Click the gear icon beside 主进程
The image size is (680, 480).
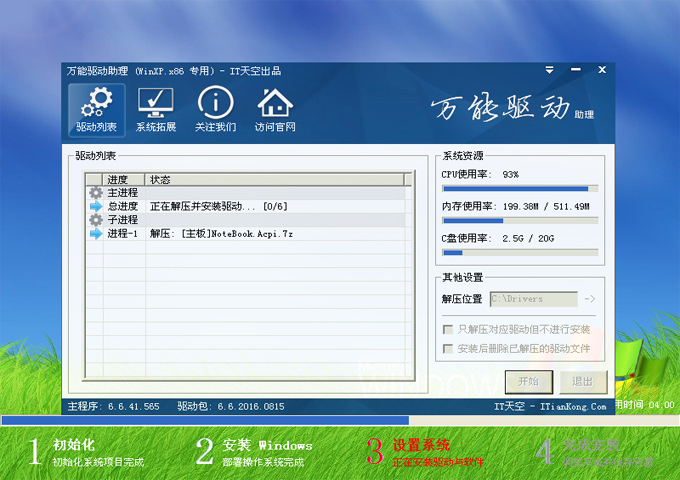click(95, 193)
